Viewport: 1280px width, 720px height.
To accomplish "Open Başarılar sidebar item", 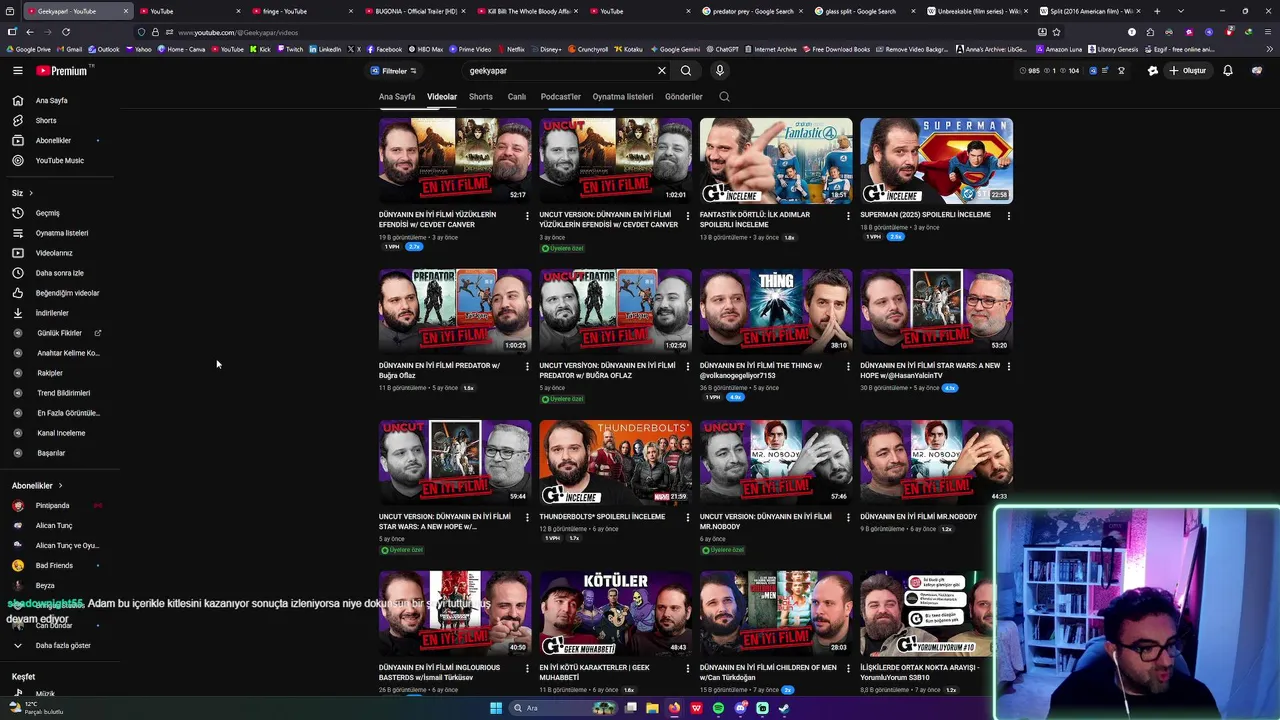I will [51, 453].
